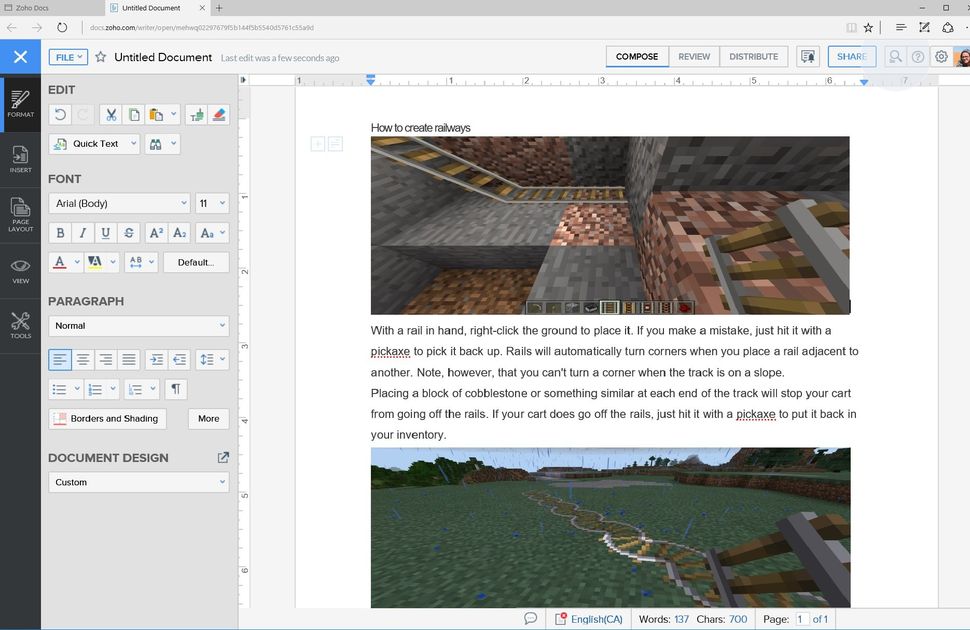Open the Insert panel in sidebar
Image resolution: width=970 pixels, height=630 pixels.
pos(20,159)
